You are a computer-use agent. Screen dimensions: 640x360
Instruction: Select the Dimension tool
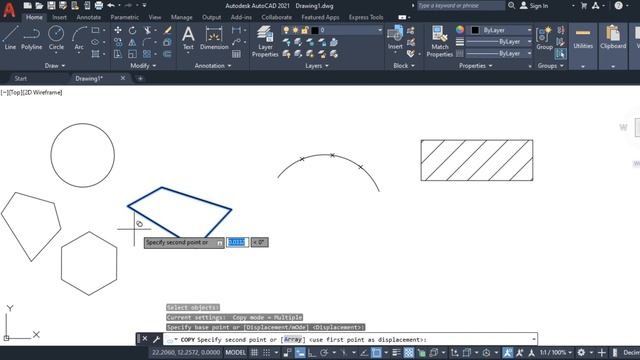214,38
